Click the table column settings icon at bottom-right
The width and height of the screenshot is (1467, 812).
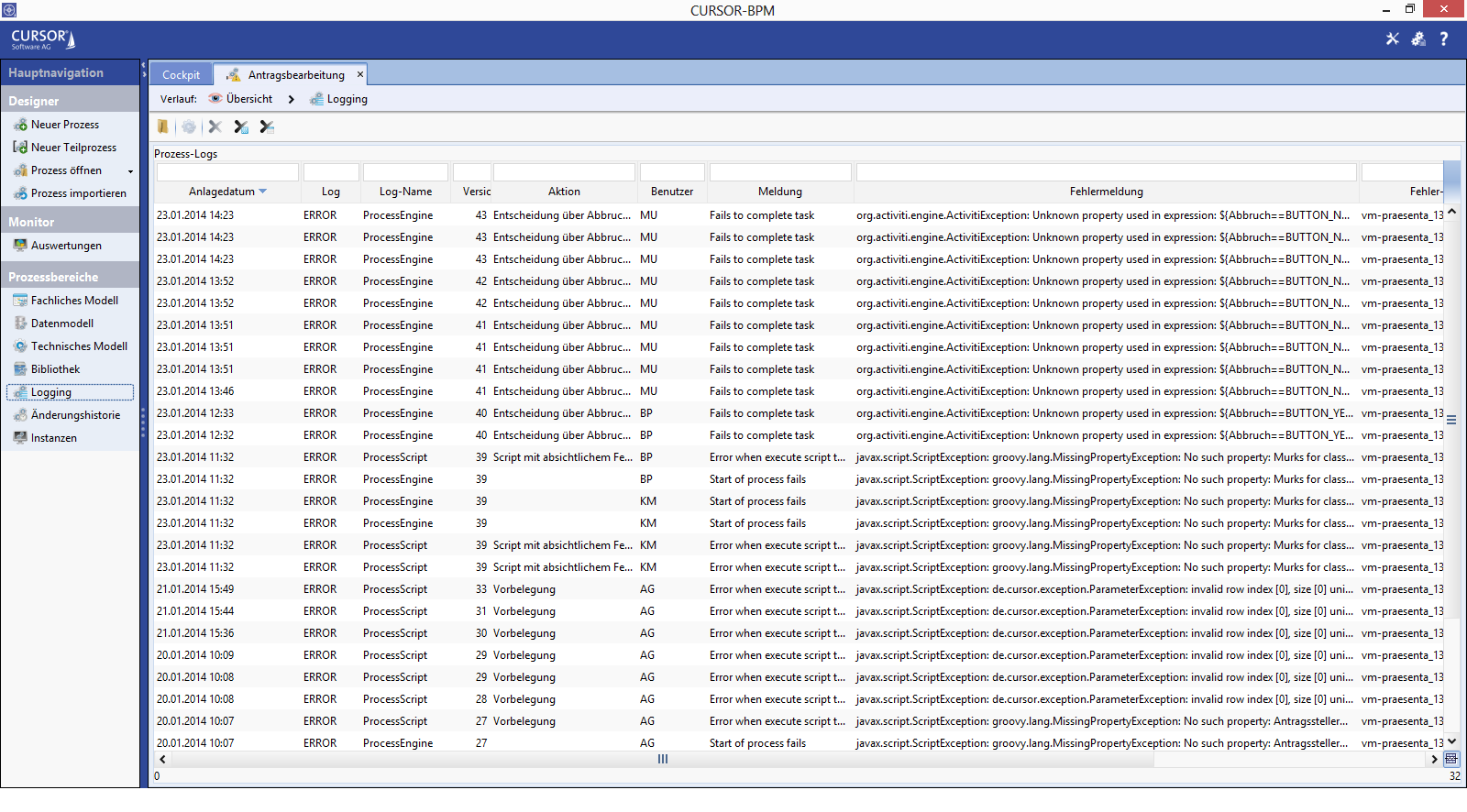[x=1451, y=759]
